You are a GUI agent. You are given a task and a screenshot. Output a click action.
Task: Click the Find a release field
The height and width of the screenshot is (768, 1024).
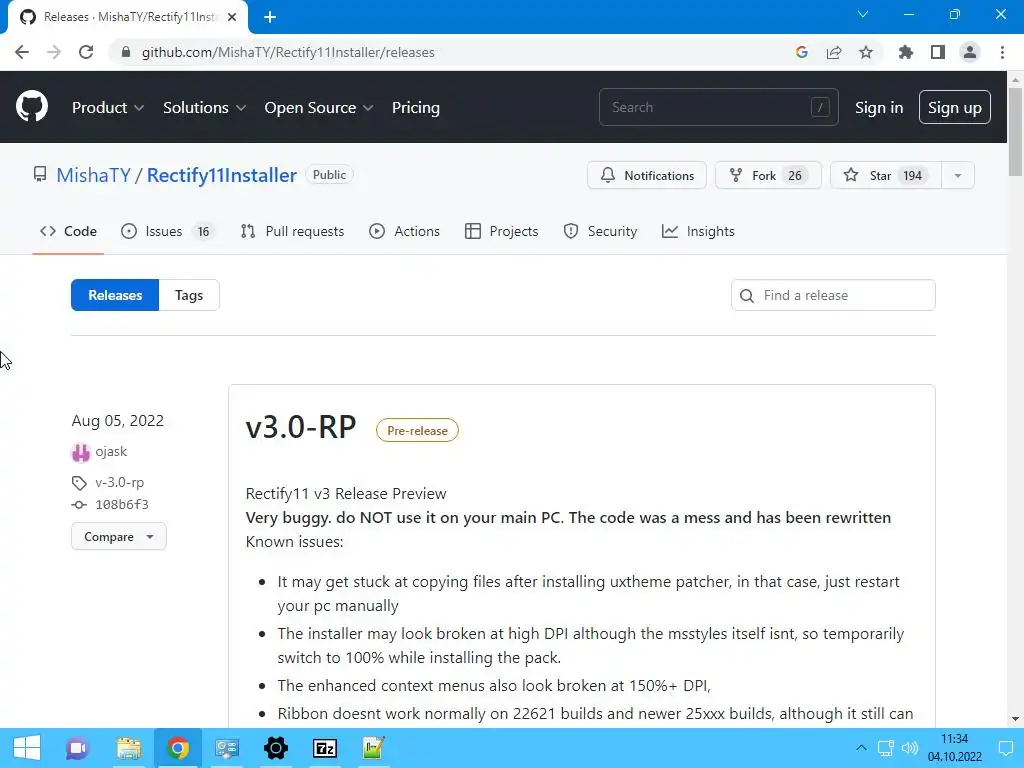click(x=833, y=295)
